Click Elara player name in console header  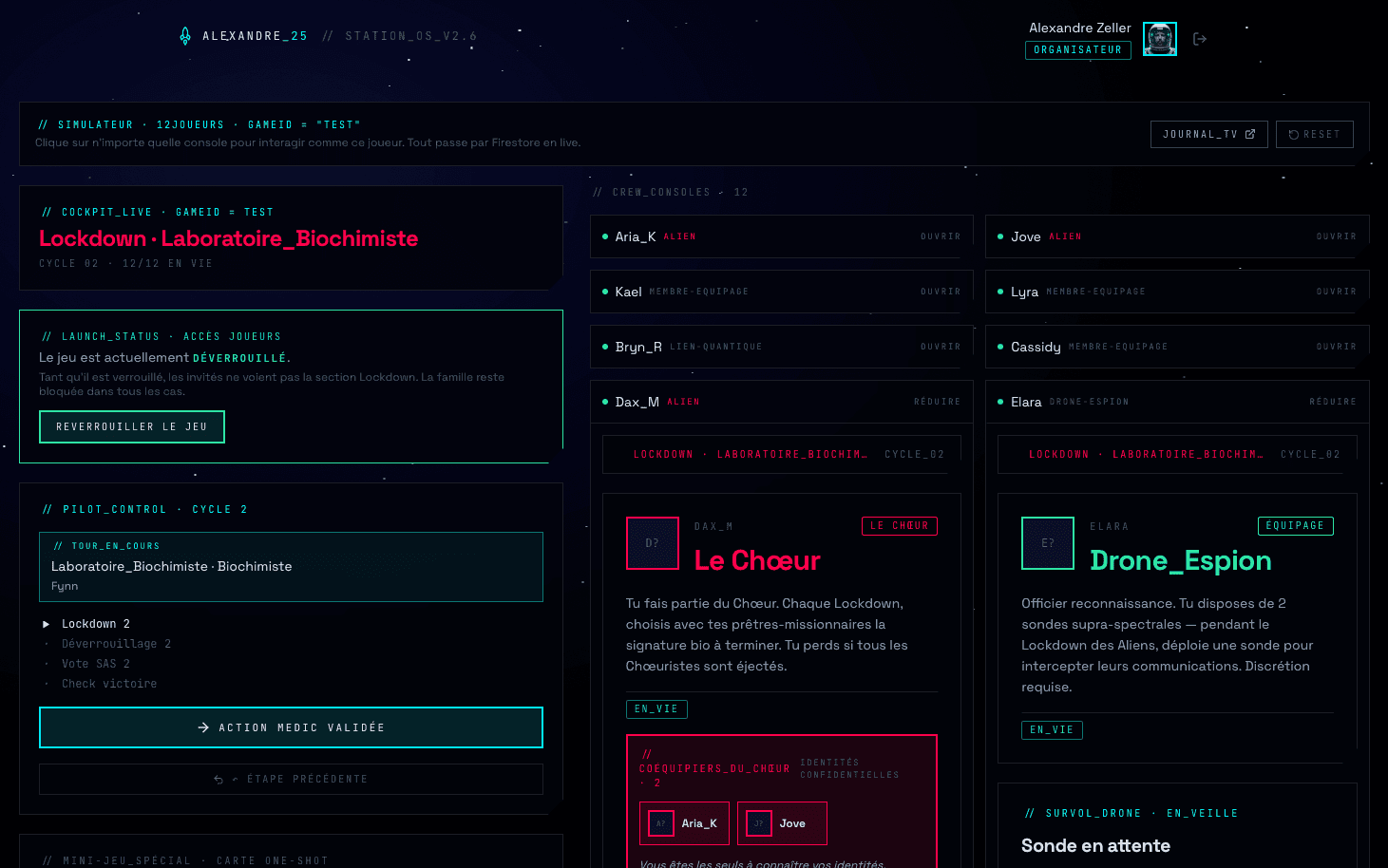click(1026, 402)
